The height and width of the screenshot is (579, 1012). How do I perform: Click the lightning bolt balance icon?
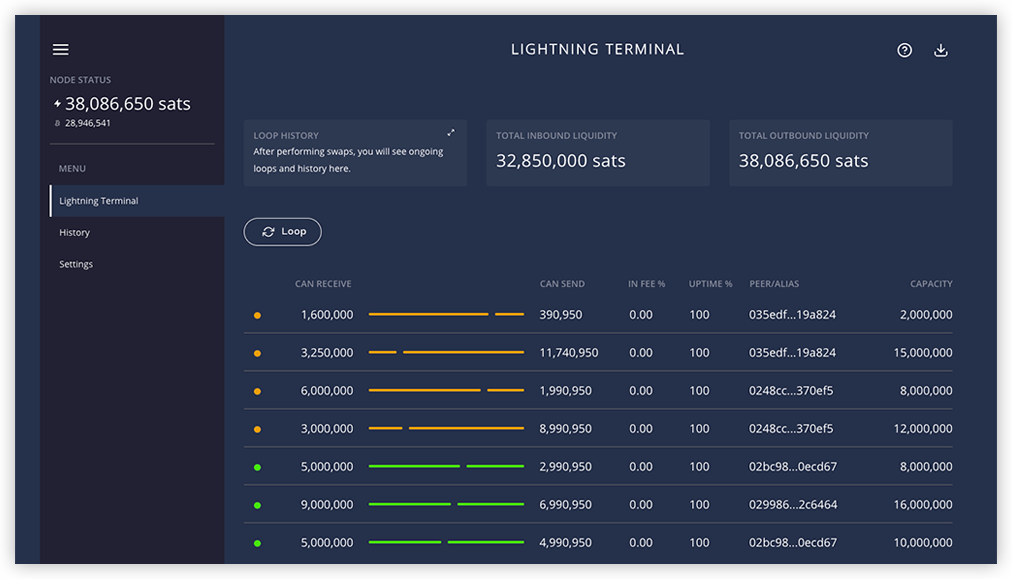(57, 103)
